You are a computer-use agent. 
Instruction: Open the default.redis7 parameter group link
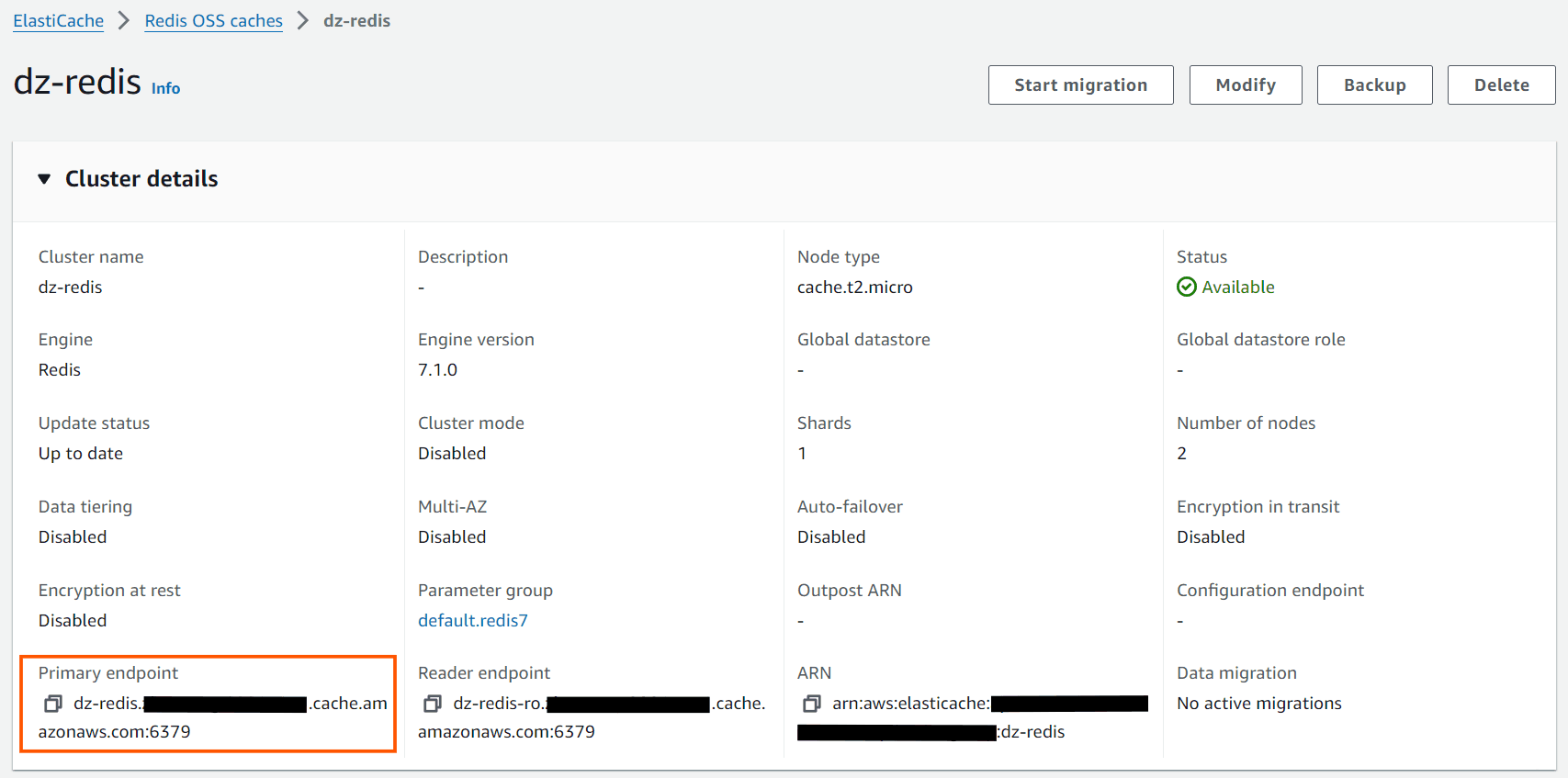tap(473, 620)
